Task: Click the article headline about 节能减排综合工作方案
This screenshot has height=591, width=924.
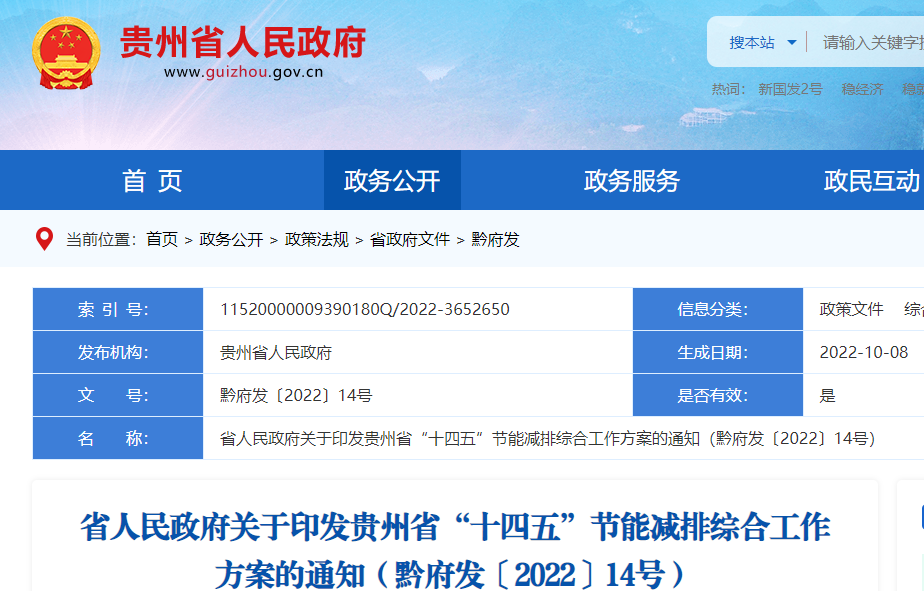Action: pyautogui.click(x=454, y=549)
